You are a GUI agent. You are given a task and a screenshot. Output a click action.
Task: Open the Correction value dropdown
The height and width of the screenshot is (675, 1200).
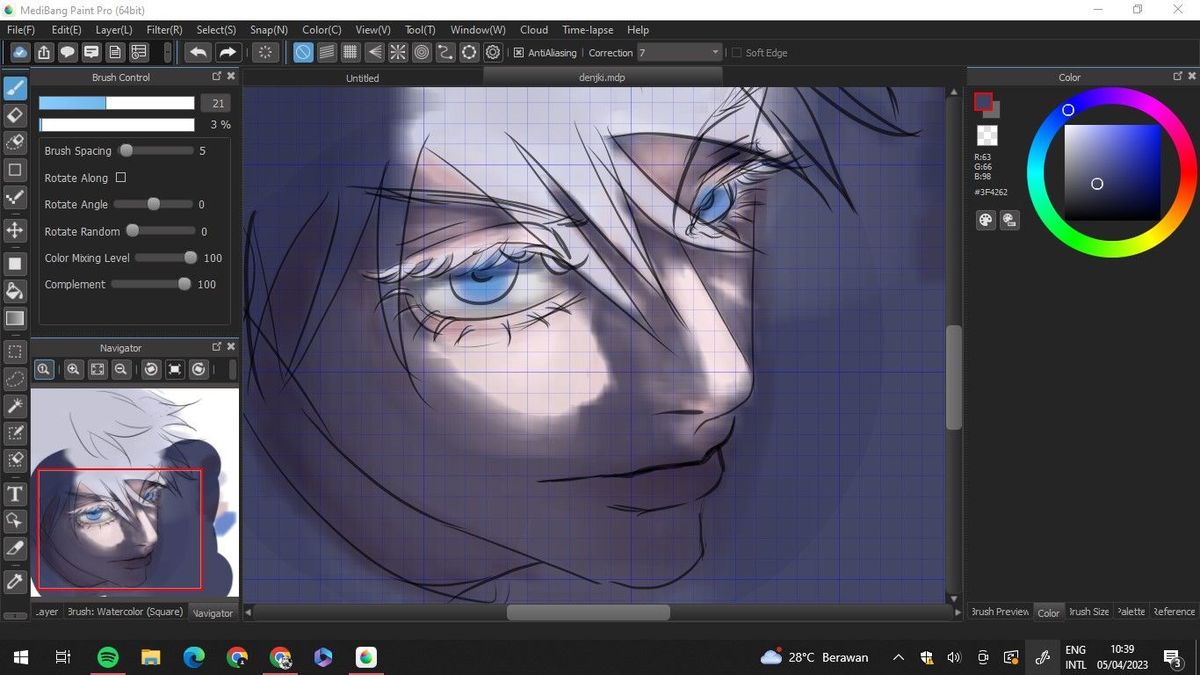coord(679,52)
